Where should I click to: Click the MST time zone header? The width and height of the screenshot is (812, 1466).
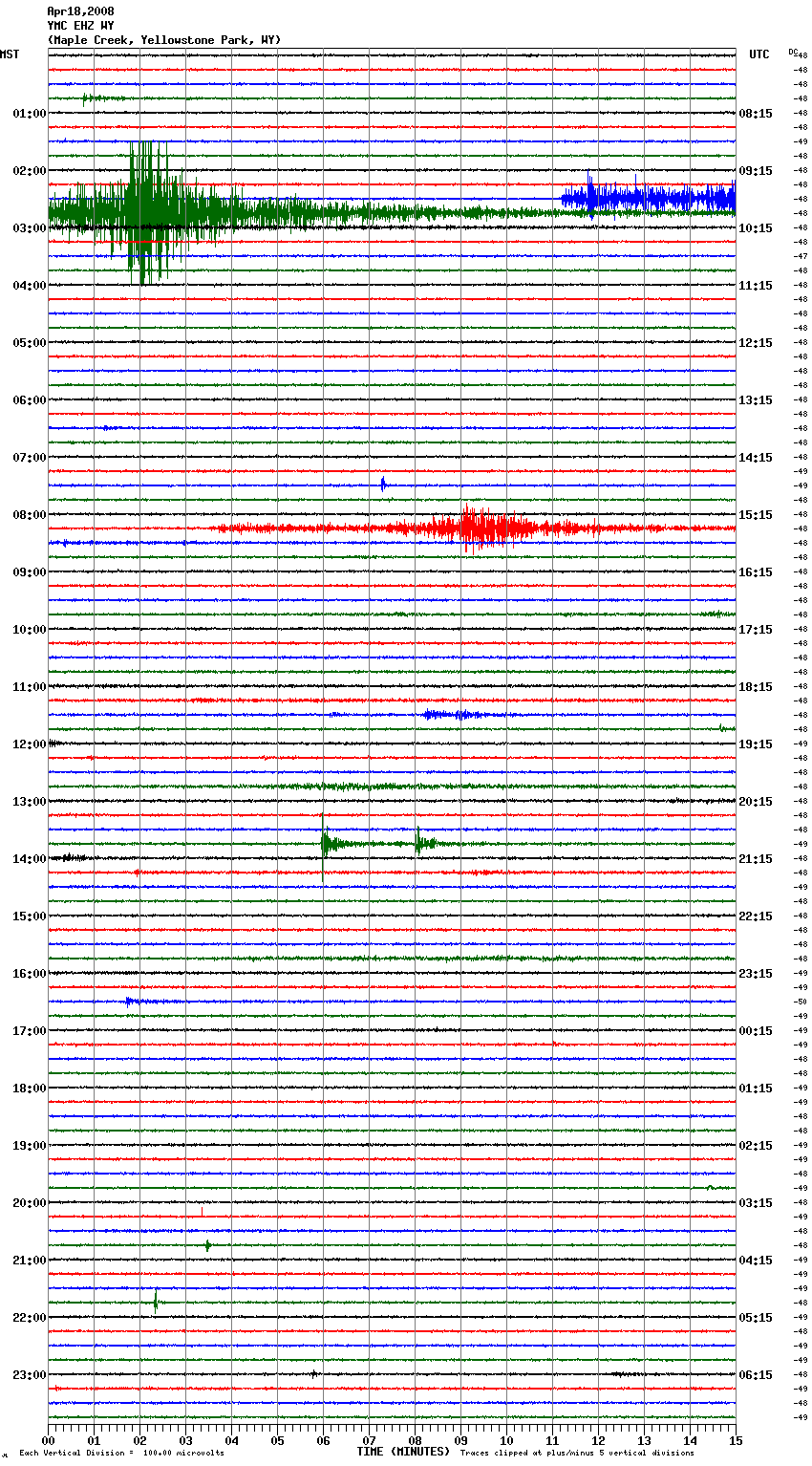[10, 54]
